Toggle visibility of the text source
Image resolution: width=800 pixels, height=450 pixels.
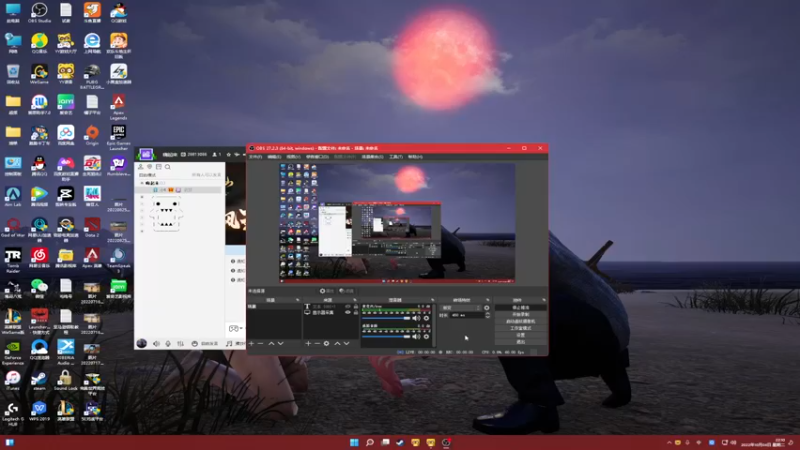click(x=348, y=306)
